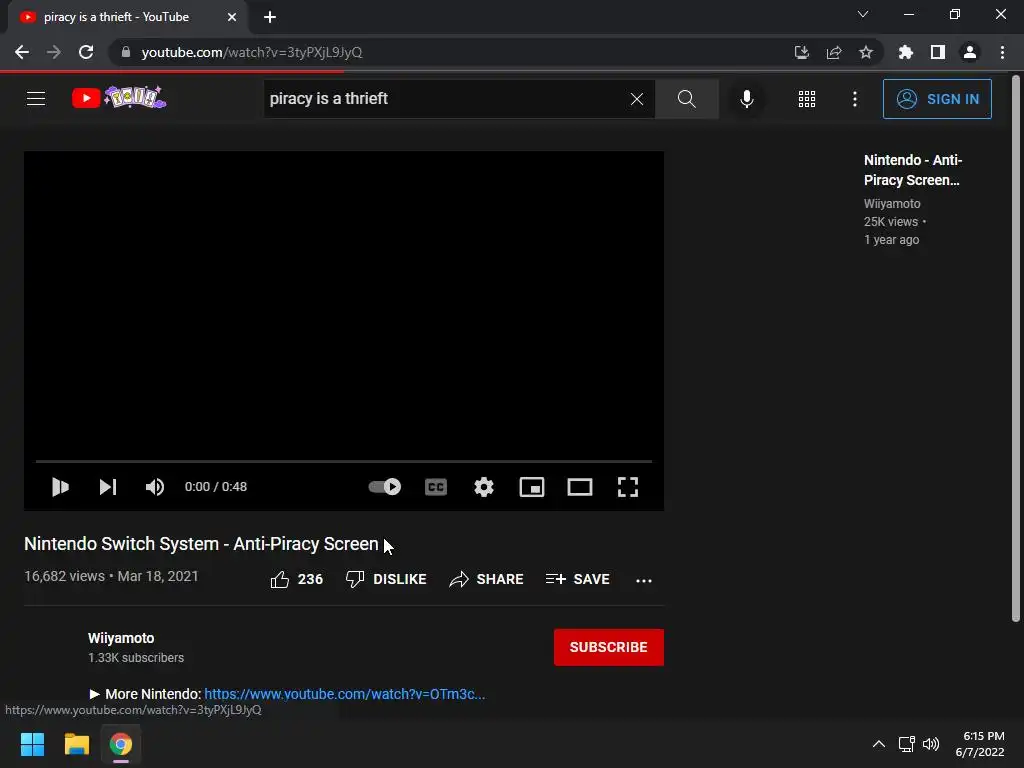Open the YouTube hamburger guide menu
The width and height of the screenshot is (1024, 768).
tap(36, 99)
